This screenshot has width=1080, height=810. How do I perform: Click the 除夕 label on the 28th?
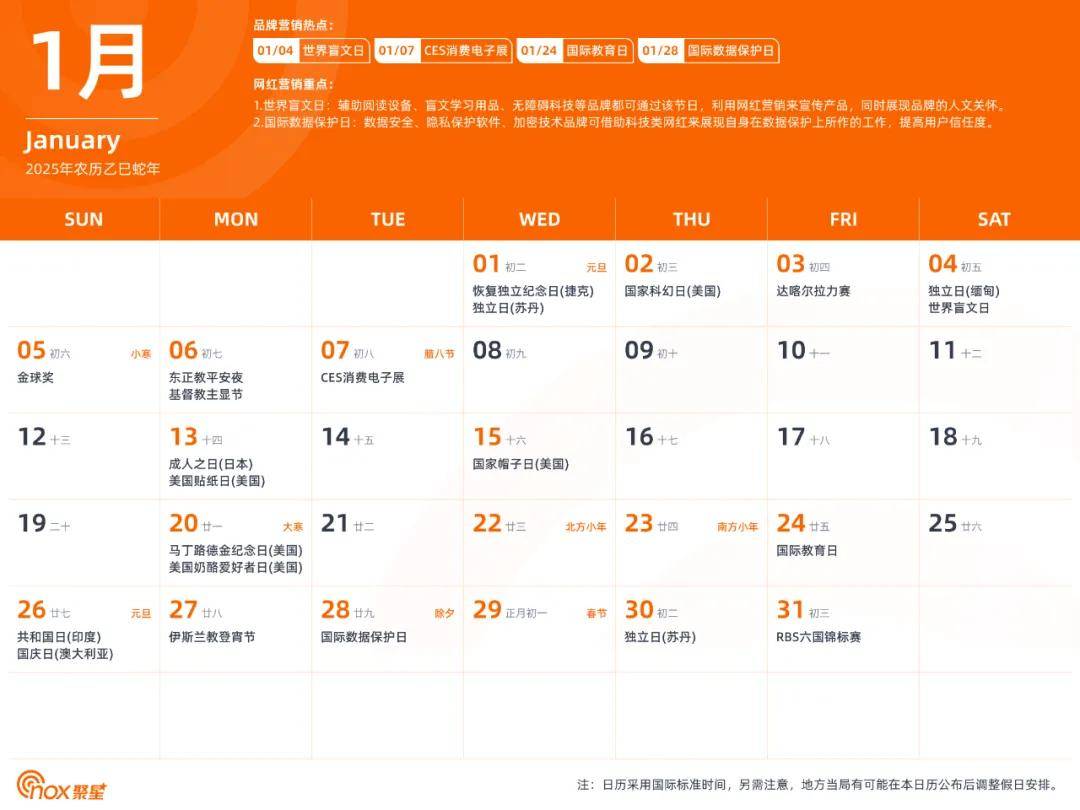(x=444, y=613)
